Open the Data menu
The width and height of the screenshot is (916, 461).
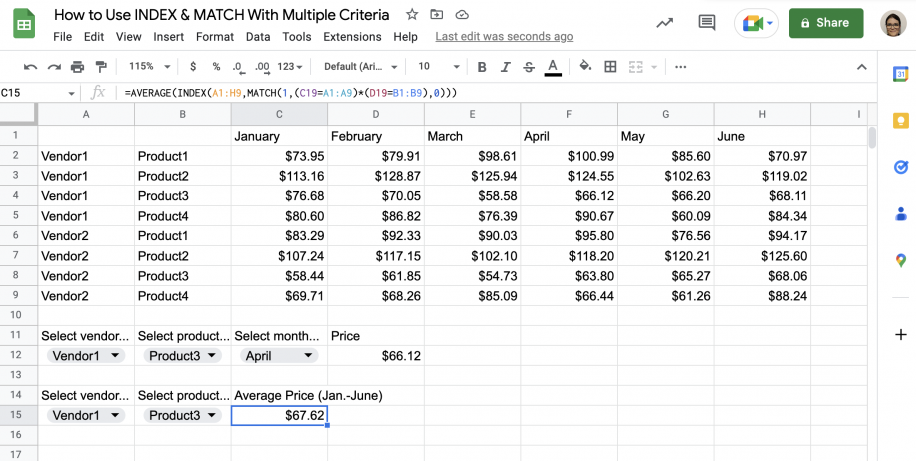point(258,37)
